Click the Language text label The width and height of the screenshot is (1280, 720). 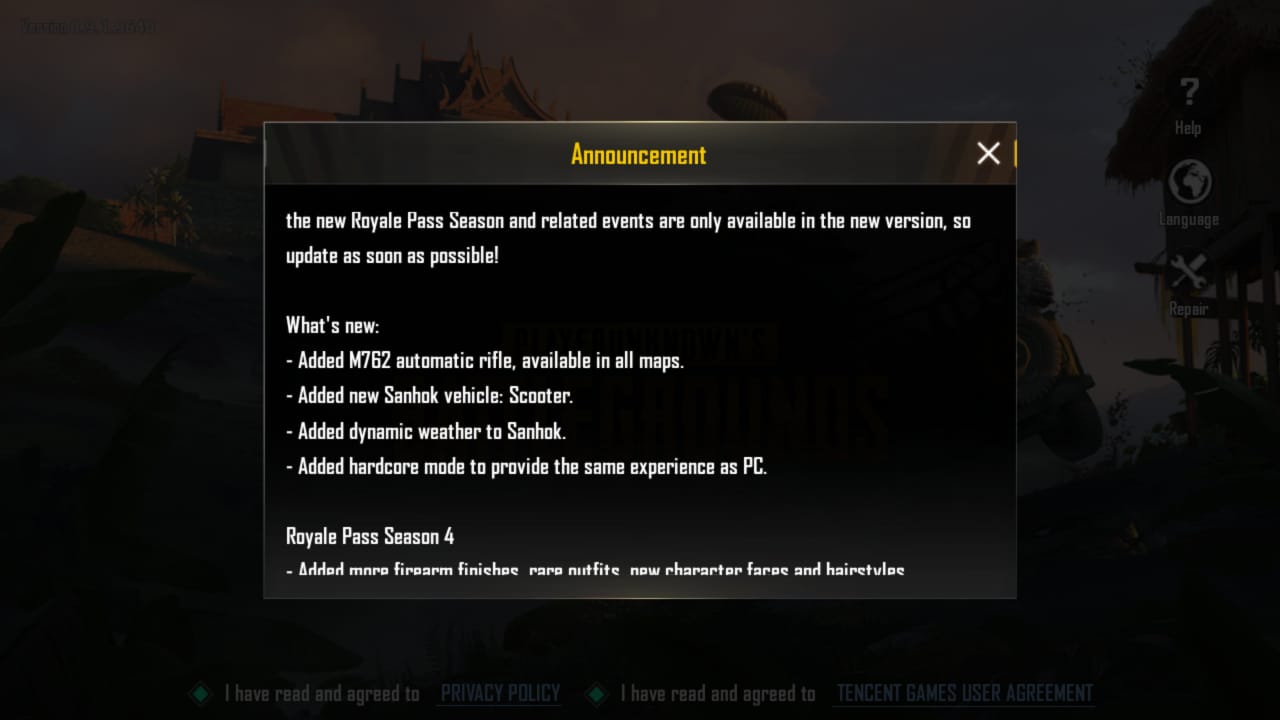1188,219
